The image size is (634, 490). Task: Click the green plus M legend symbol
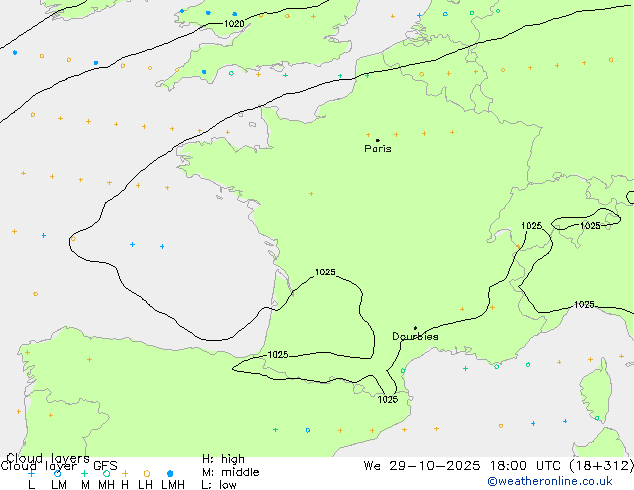click(84, 473)
